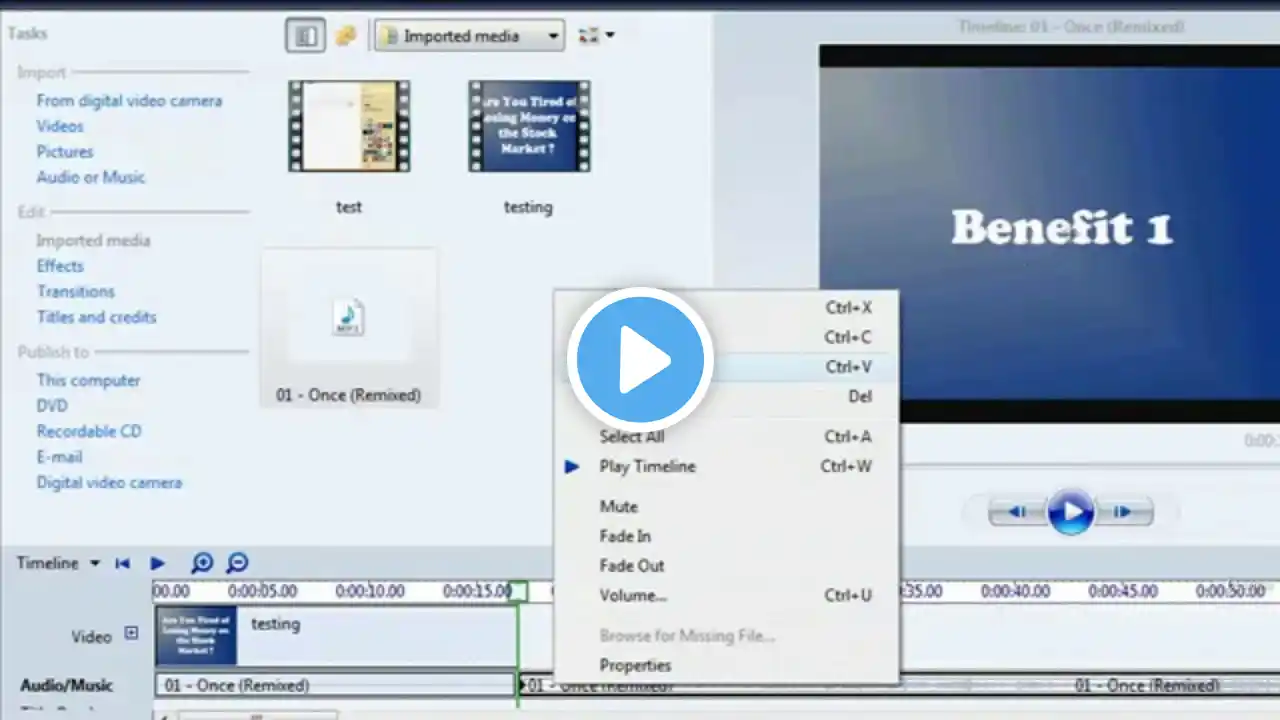Image resolution: width=1280 pixels, height=720 pixels.
Task: Publish to Recordable CD
Action: 89,431
